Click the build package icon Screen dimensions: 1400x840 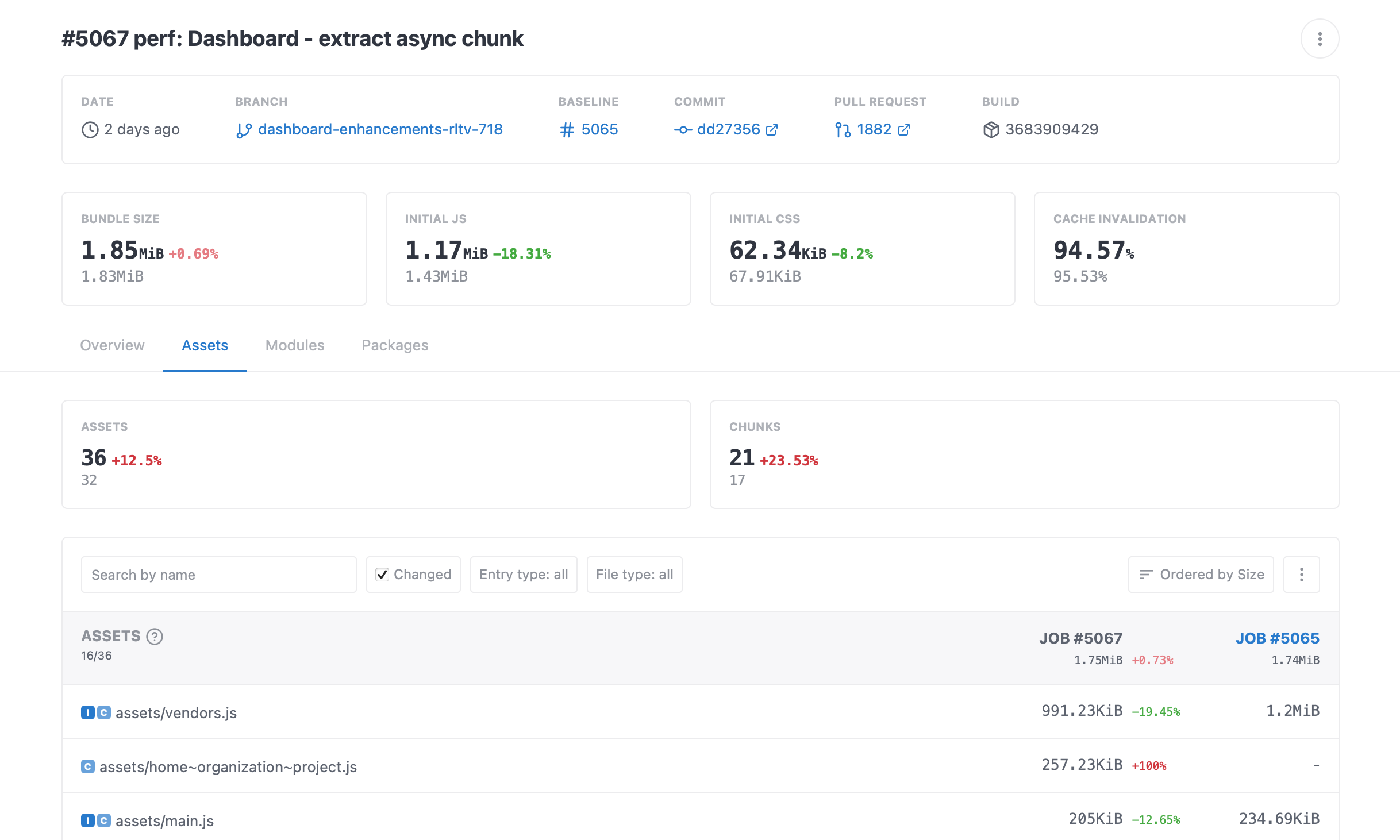point(991,130)
